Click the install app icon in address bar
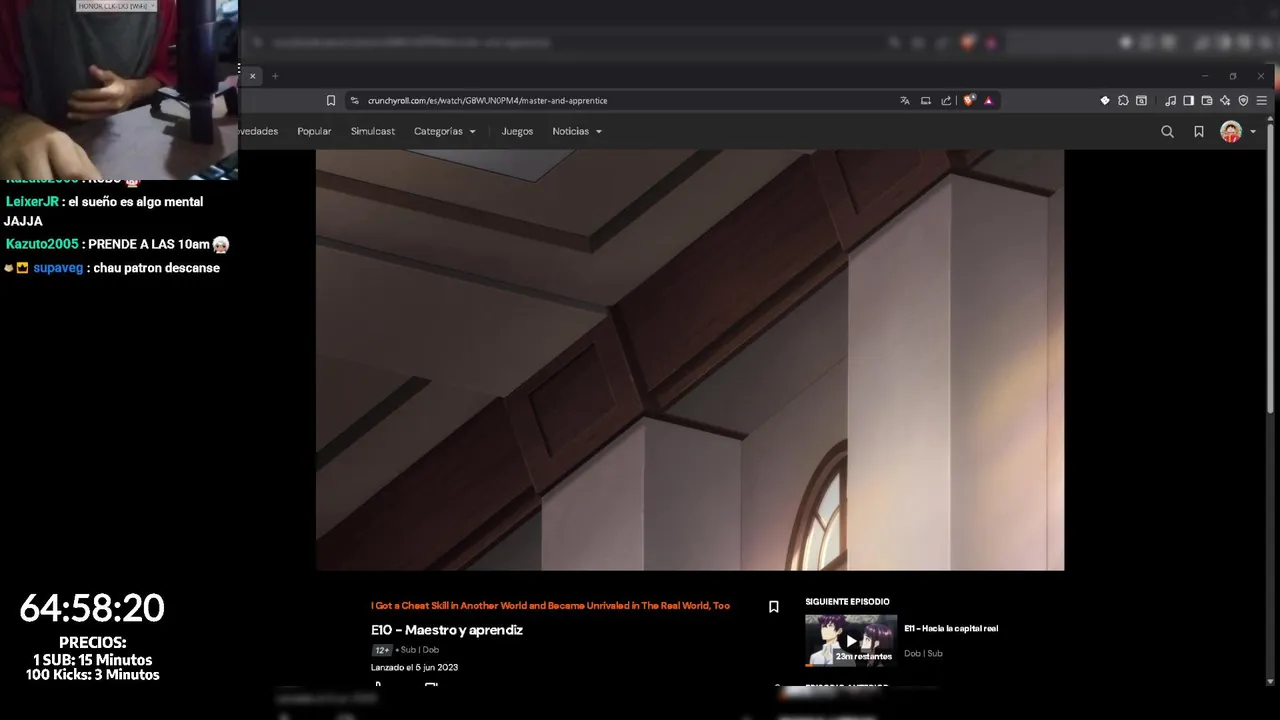The image size is (1280, 720). tap(926, 101)
